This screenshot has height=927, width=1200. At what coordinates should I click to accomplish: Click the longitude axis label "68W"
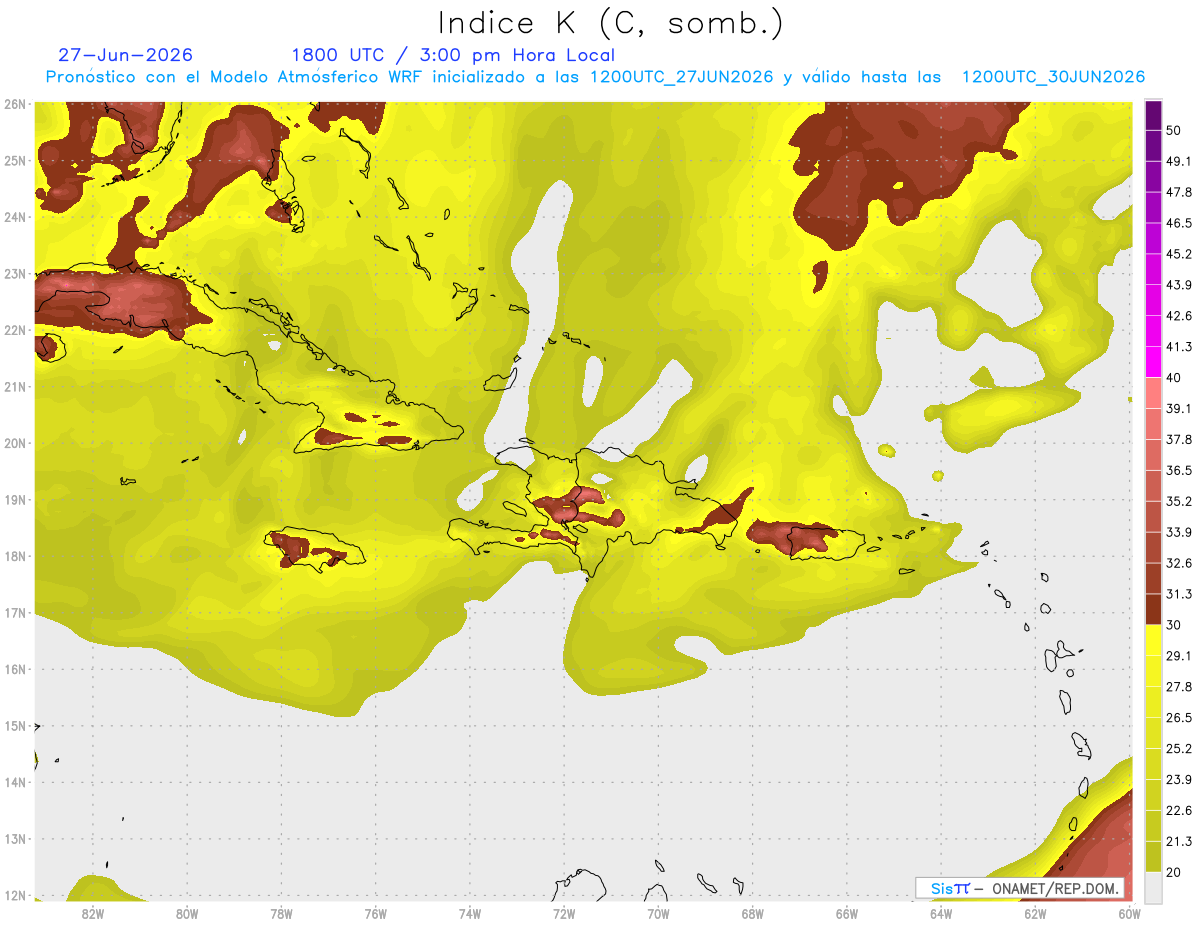753,914
